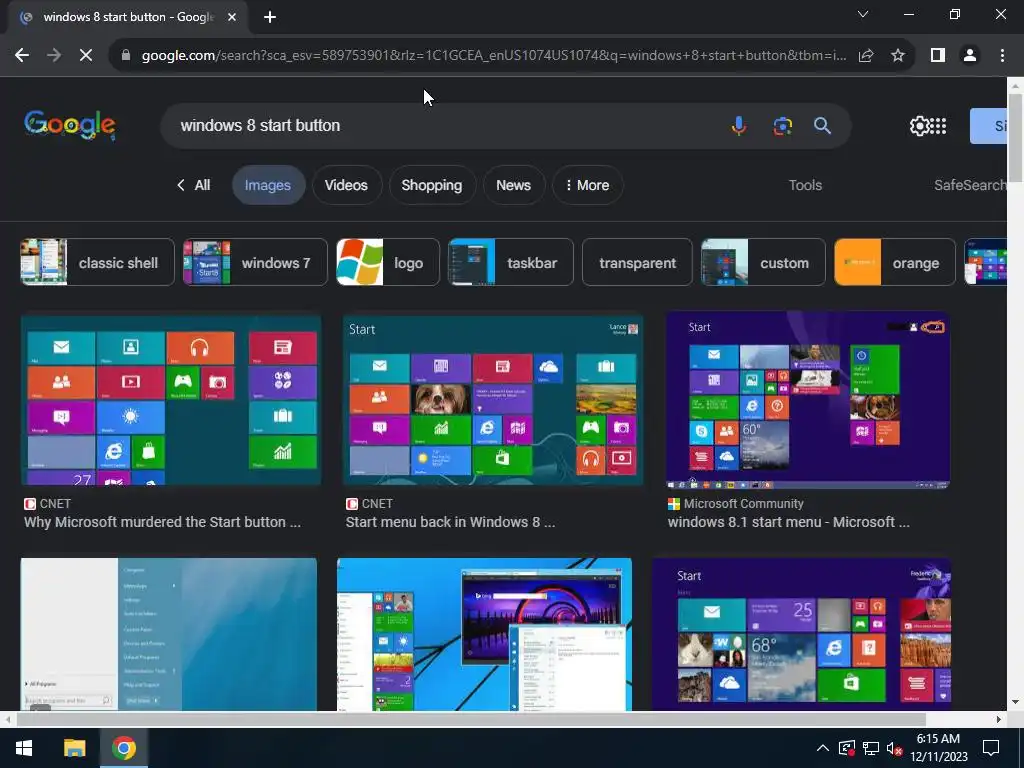Search by image with Google Lens

(x=782, y=125)
